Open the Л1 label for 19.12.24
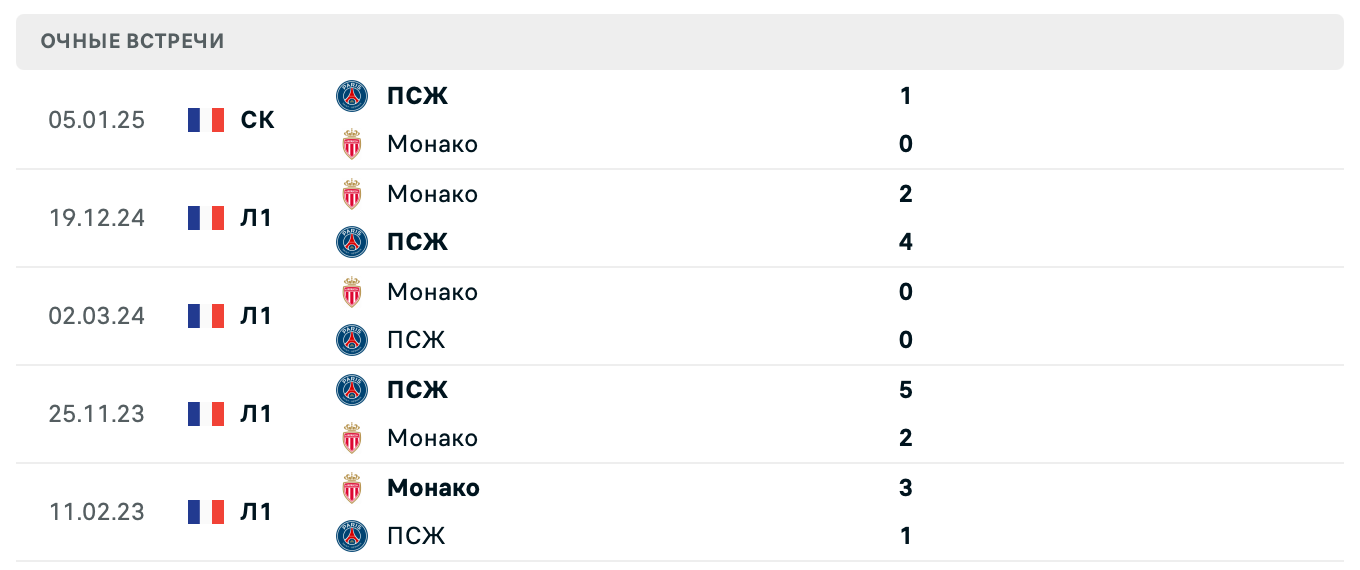This screenshot has width=1360, height=570. pyautogui.click(x=256, y=218)
